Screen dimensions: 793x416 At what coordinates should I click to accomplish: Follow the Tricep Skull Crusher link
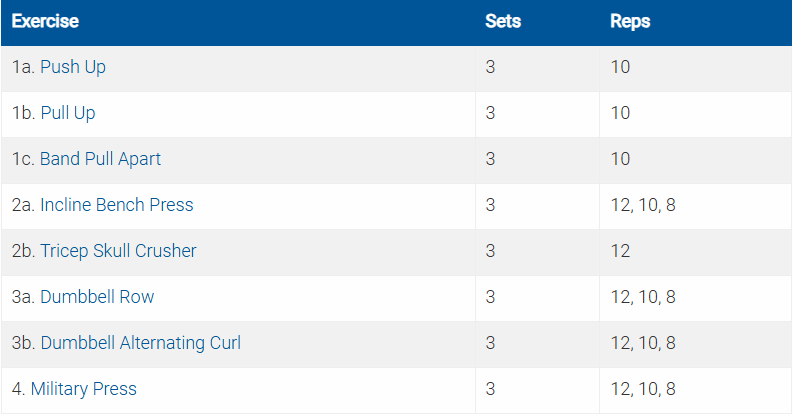[x=118, y=252]
